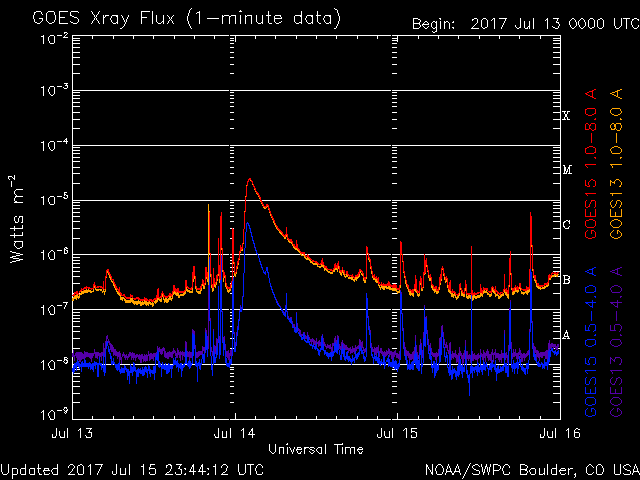The height and width of the screenshot is (480, 640).
Task: Click the blue GOES15 0.5-4.0 A legend label
Action: click(x=592, y=342)
